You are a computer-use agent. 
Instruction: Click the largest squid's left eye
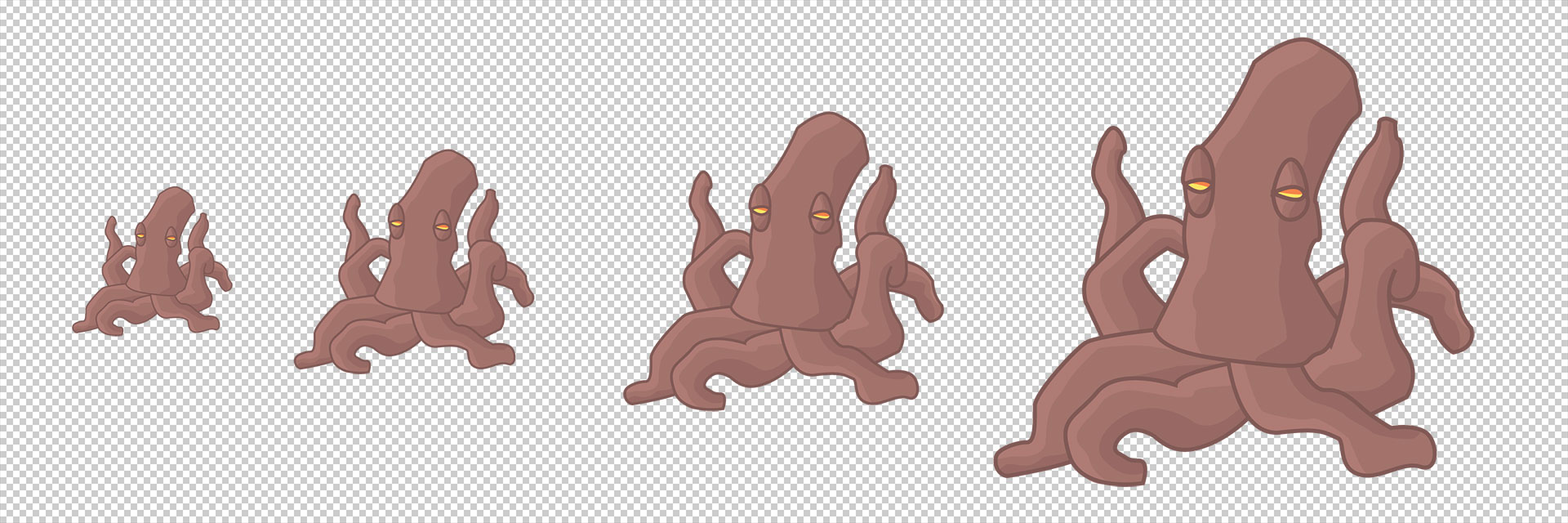[1199, 186]
